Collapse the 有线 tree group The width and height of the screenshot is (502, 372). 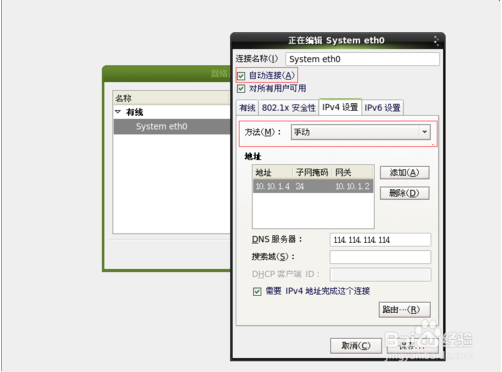[118, 112]
